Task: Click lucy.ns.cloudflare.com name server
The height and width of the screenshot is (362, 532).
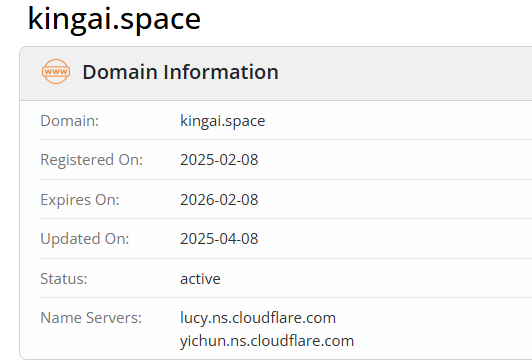Action: [x=258, y=318]
